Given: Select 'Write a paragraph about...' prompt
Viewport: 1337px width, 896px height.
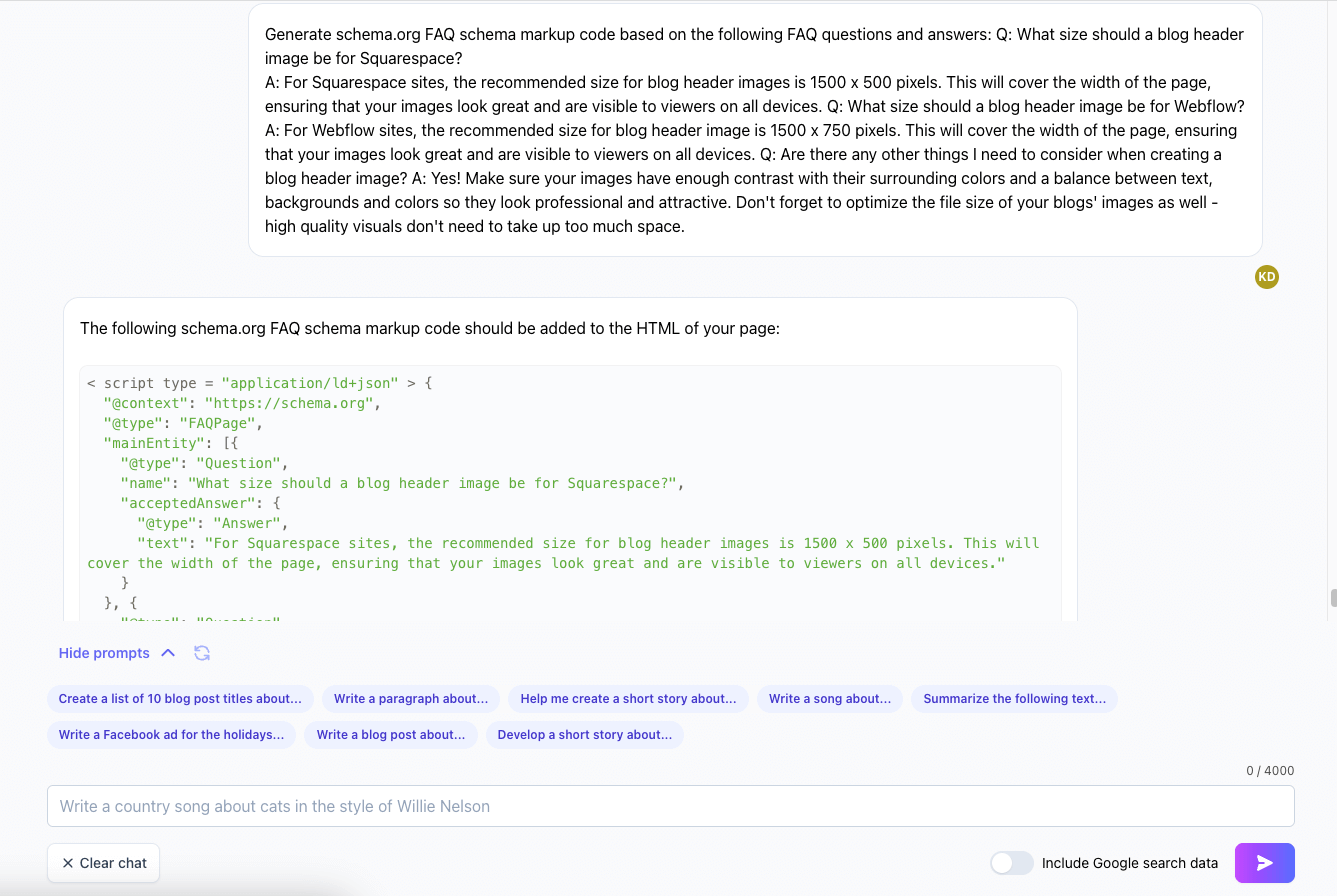Looking at the screenshot, I should pos(411,699).
